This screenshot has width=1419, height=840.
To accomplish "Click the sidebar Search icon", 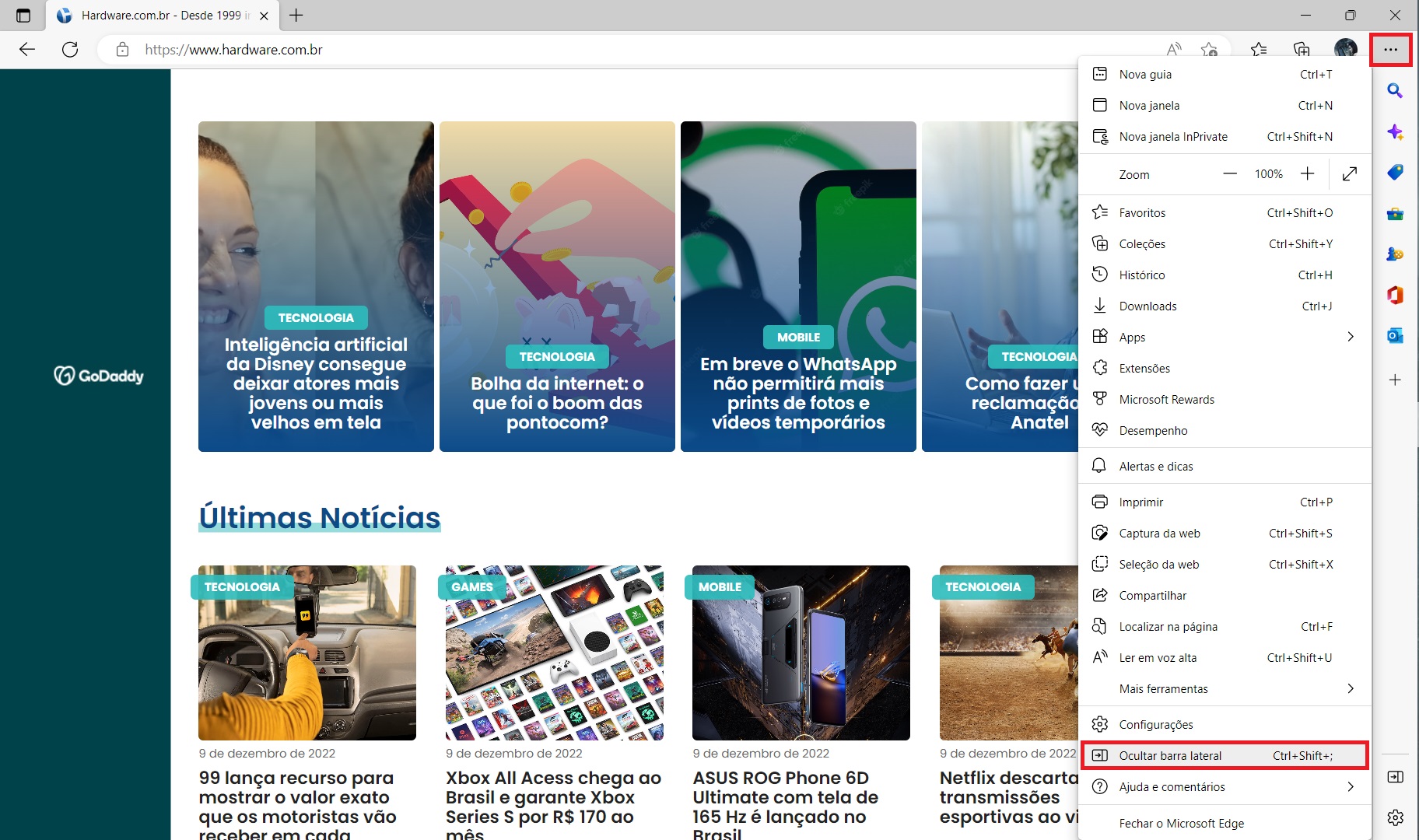I will click(x=1395, y=91).
